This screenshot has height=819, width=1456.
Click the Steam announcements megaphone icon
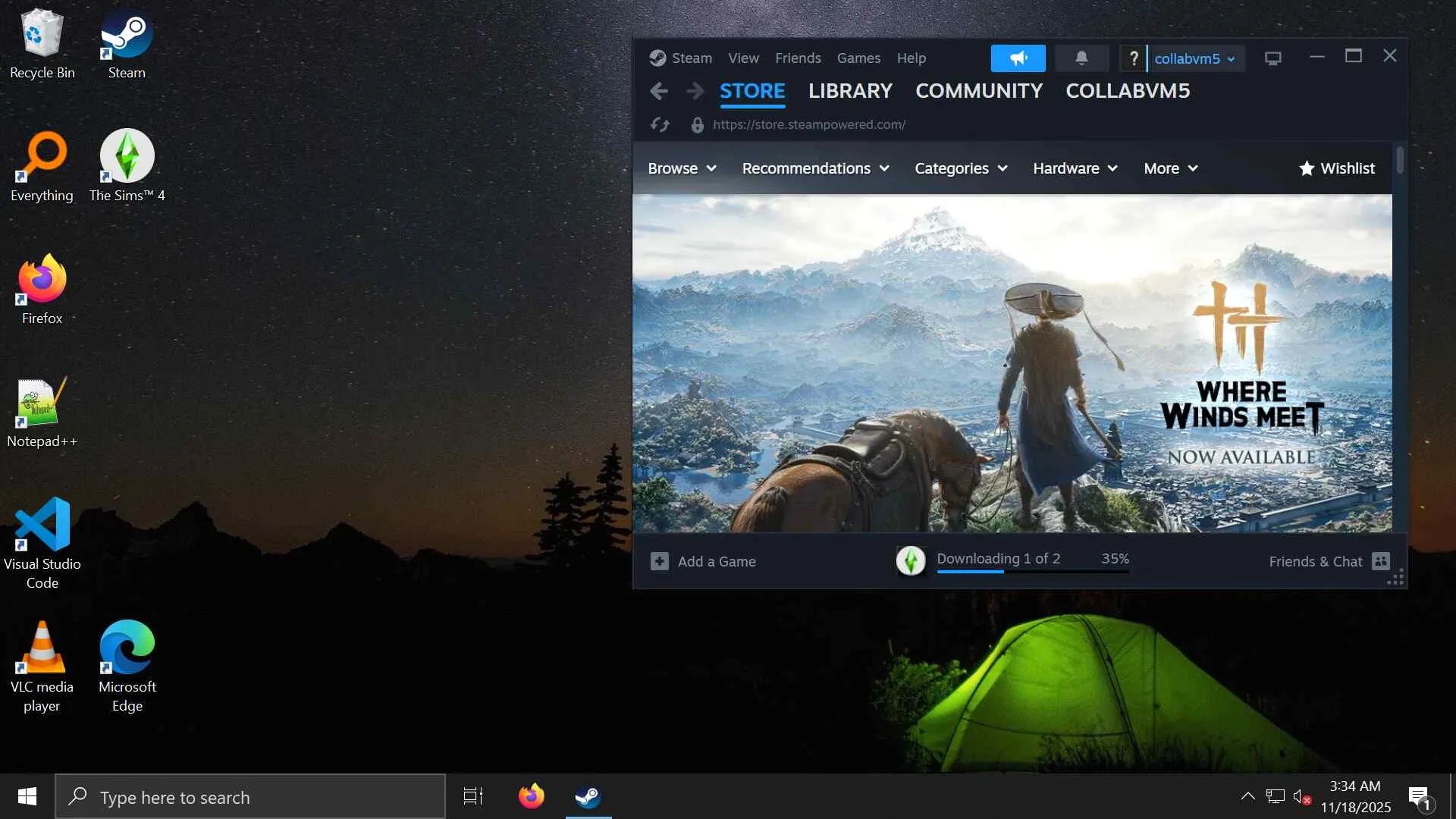click(1018, 58)
